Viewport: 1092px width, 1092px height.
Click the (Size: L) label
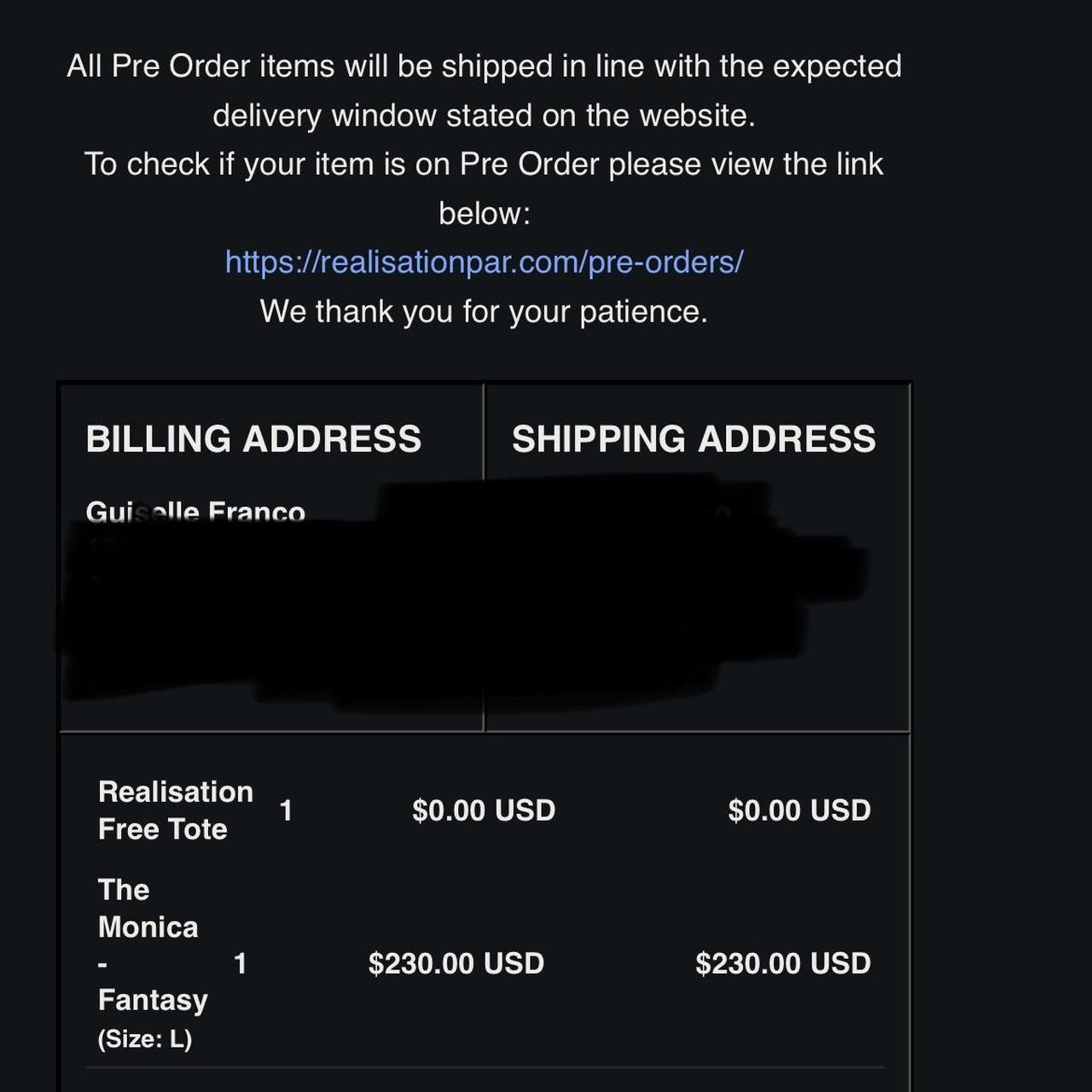coord(145,1039)
